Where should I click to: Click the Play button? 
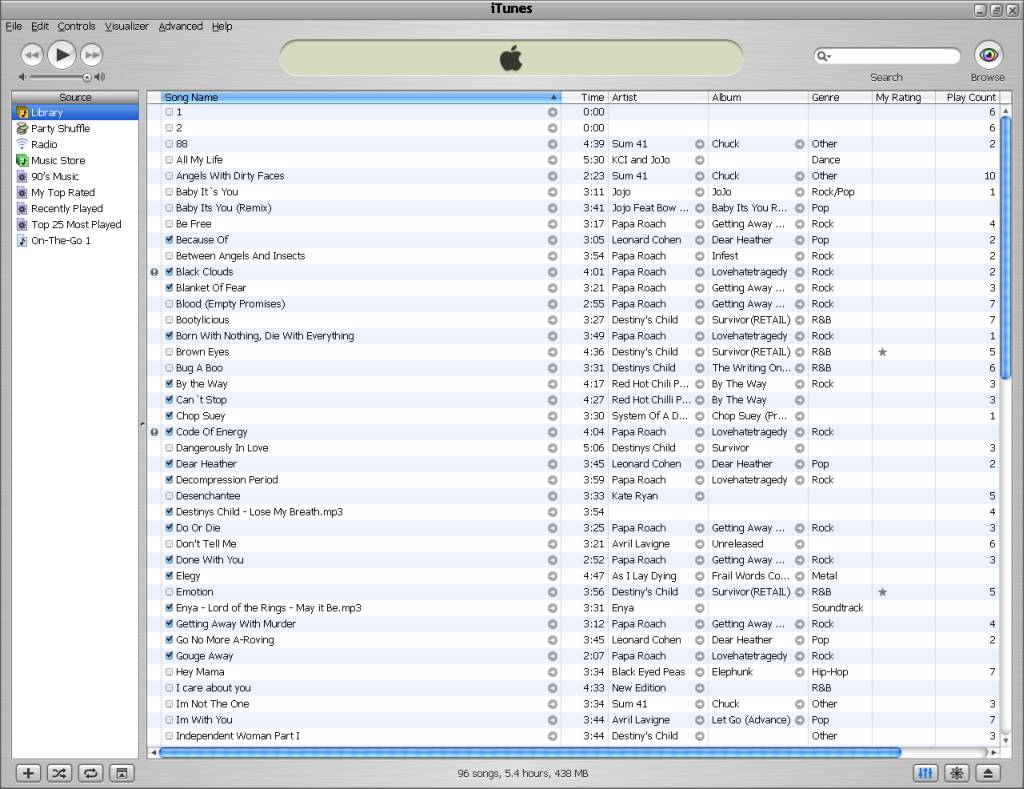coord(61,54)
